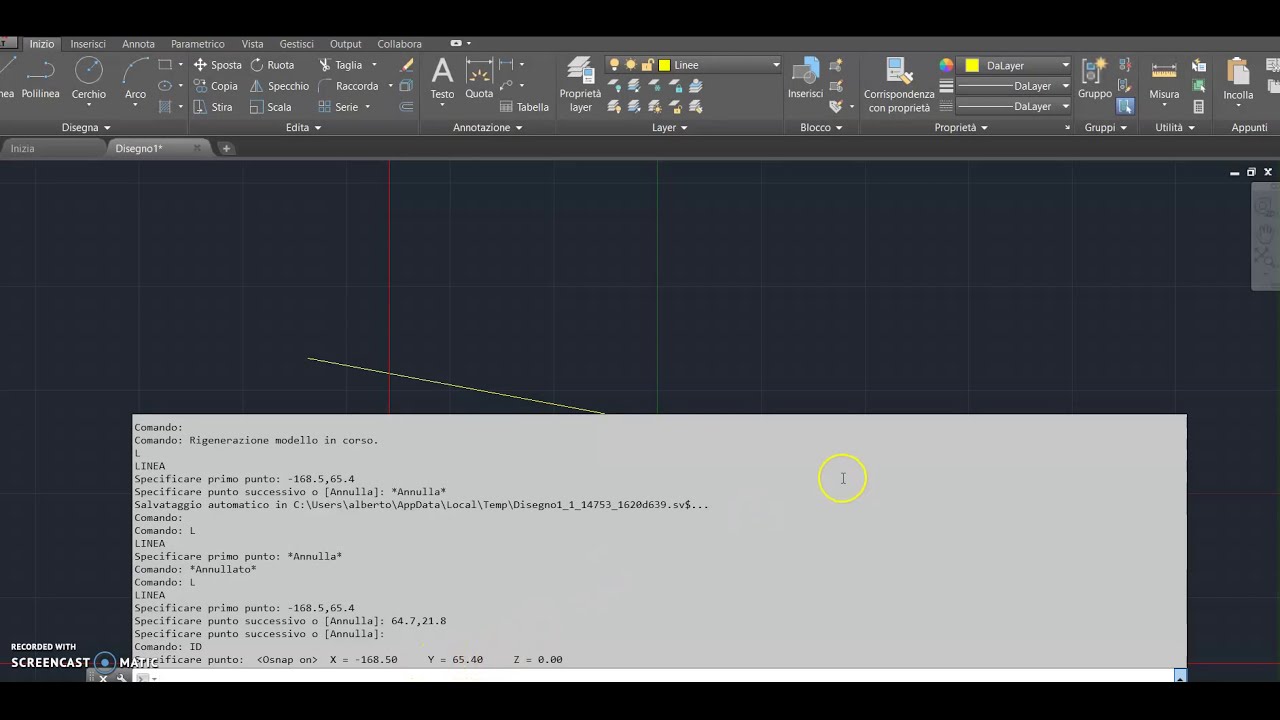This screenshot has height=720, width=1280.
Task: Switch to the Gestisci ribbon tab
Action: coord(296,44)
